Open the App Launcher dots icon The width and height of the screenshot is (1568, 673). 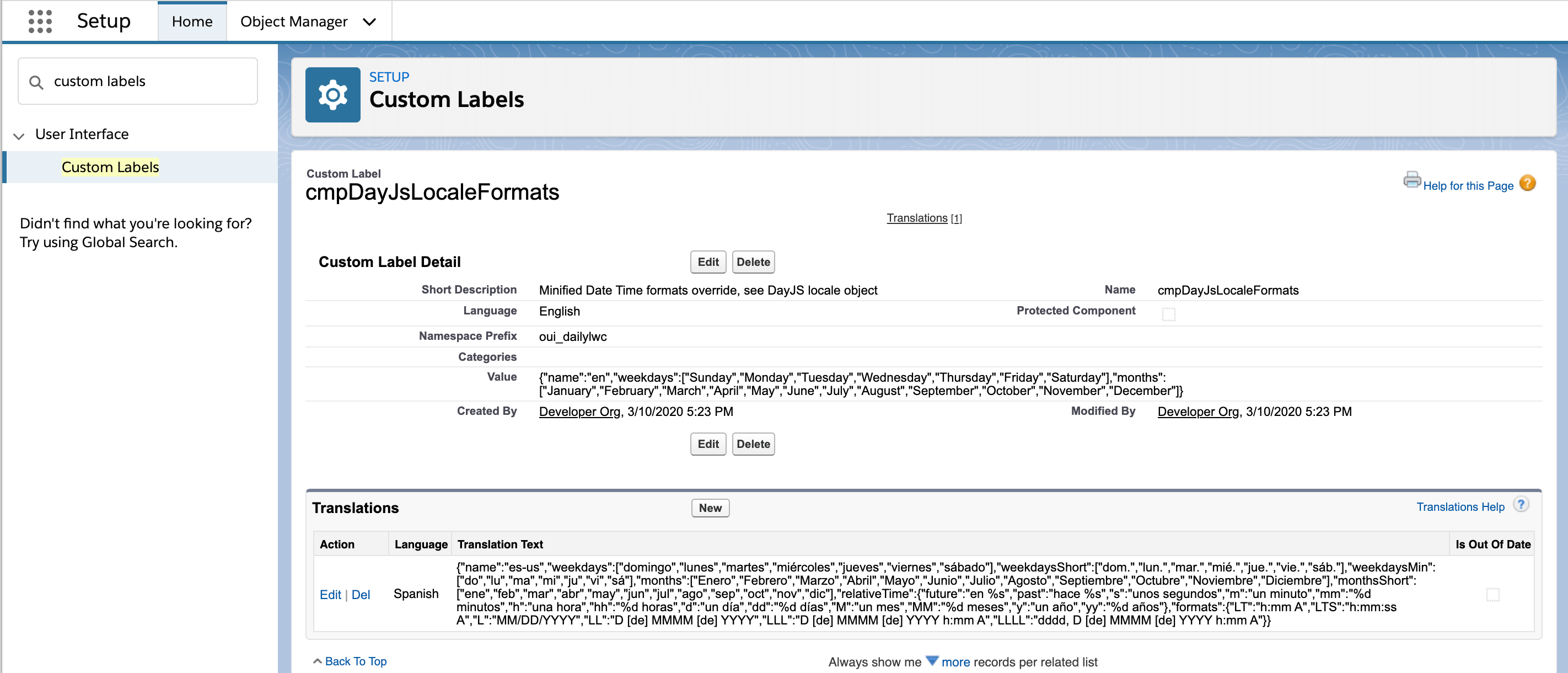click(40, 22)
